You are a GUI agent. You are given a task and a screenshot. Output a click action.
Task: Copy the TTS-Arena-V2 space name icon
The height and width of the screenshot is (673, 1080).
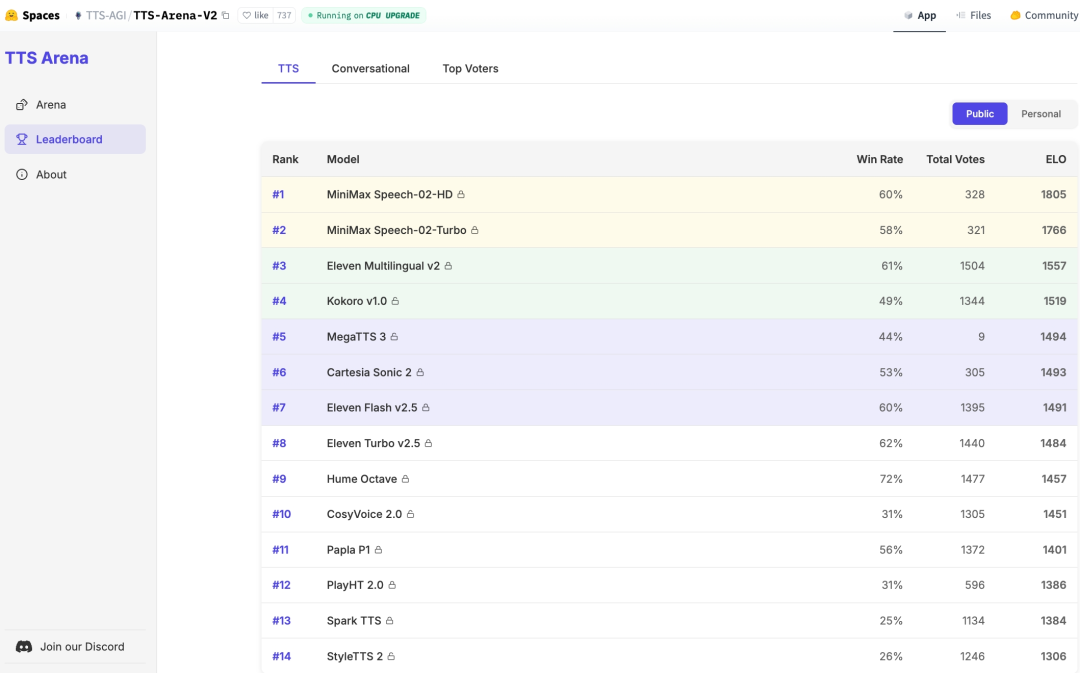(x=225, y=15)
